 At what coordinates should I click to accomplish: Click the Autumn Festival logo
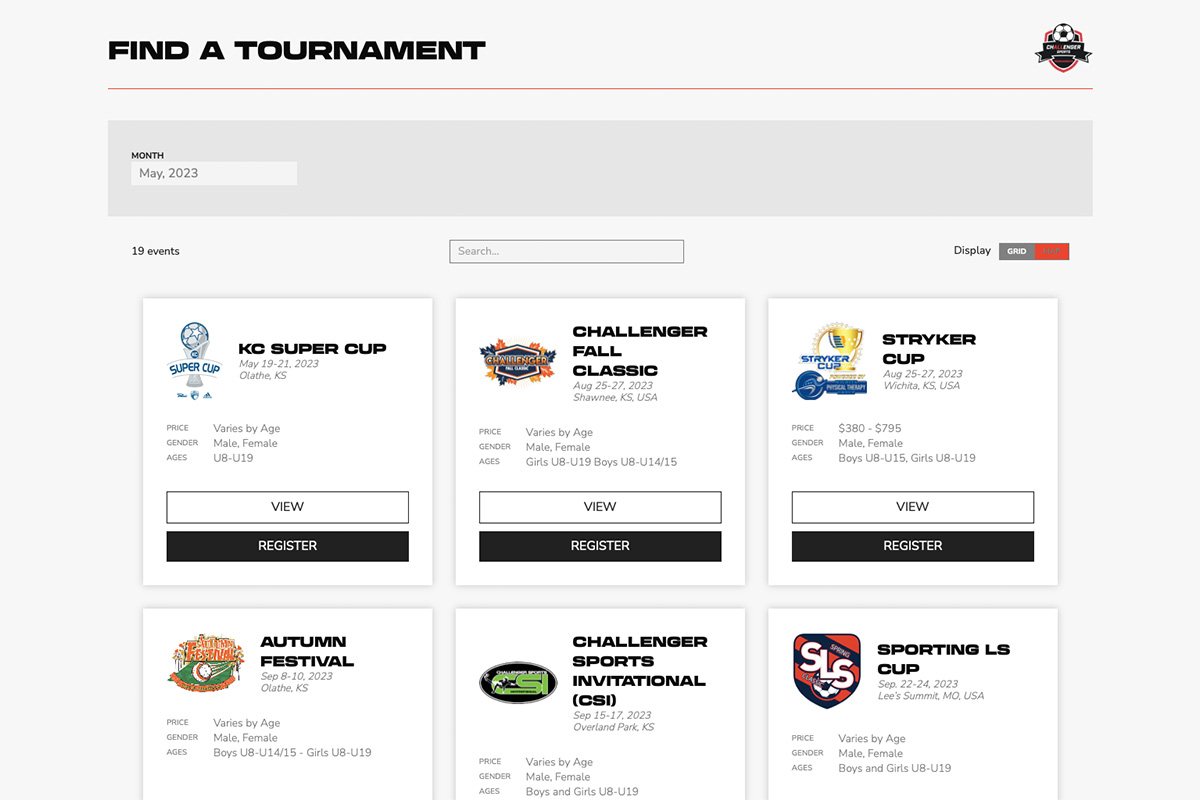coord(207,662)
